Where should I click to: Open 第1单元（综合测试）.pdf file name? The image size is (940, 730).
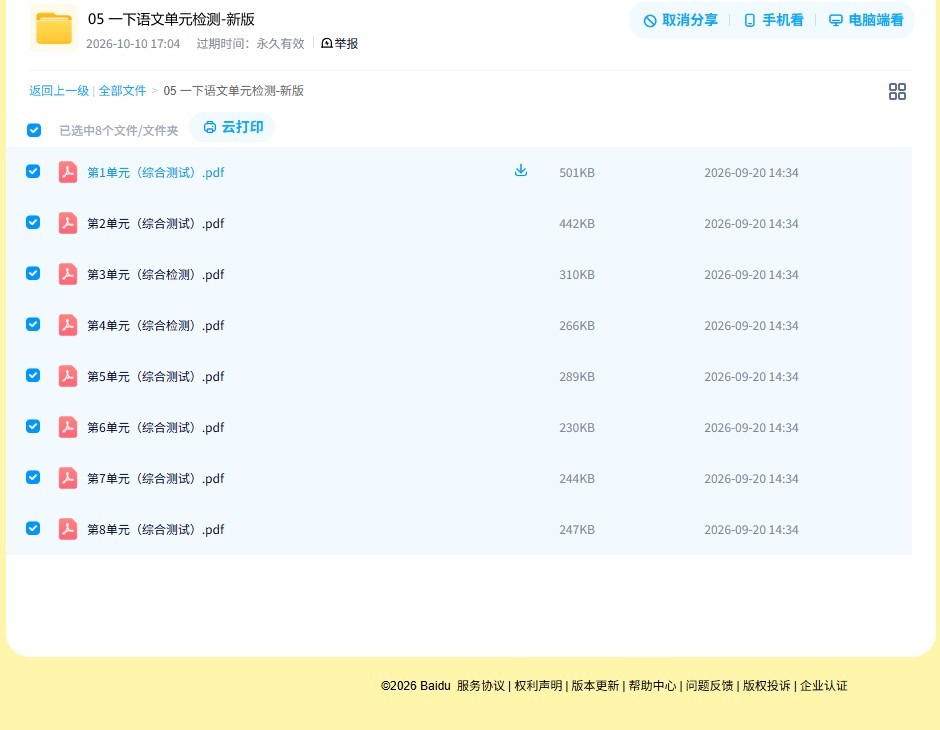156,173
